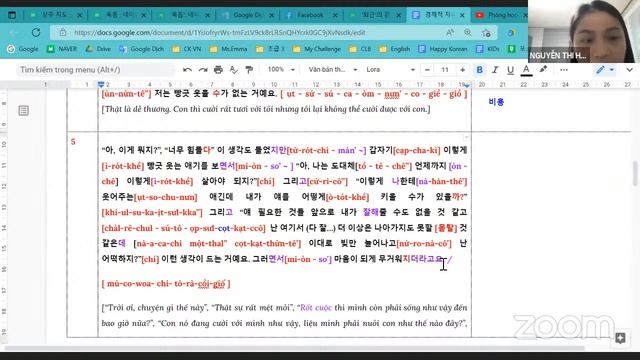
Task: Collapse the menus with the chevron
Action: pyautogui.click(x=629, y=70)
